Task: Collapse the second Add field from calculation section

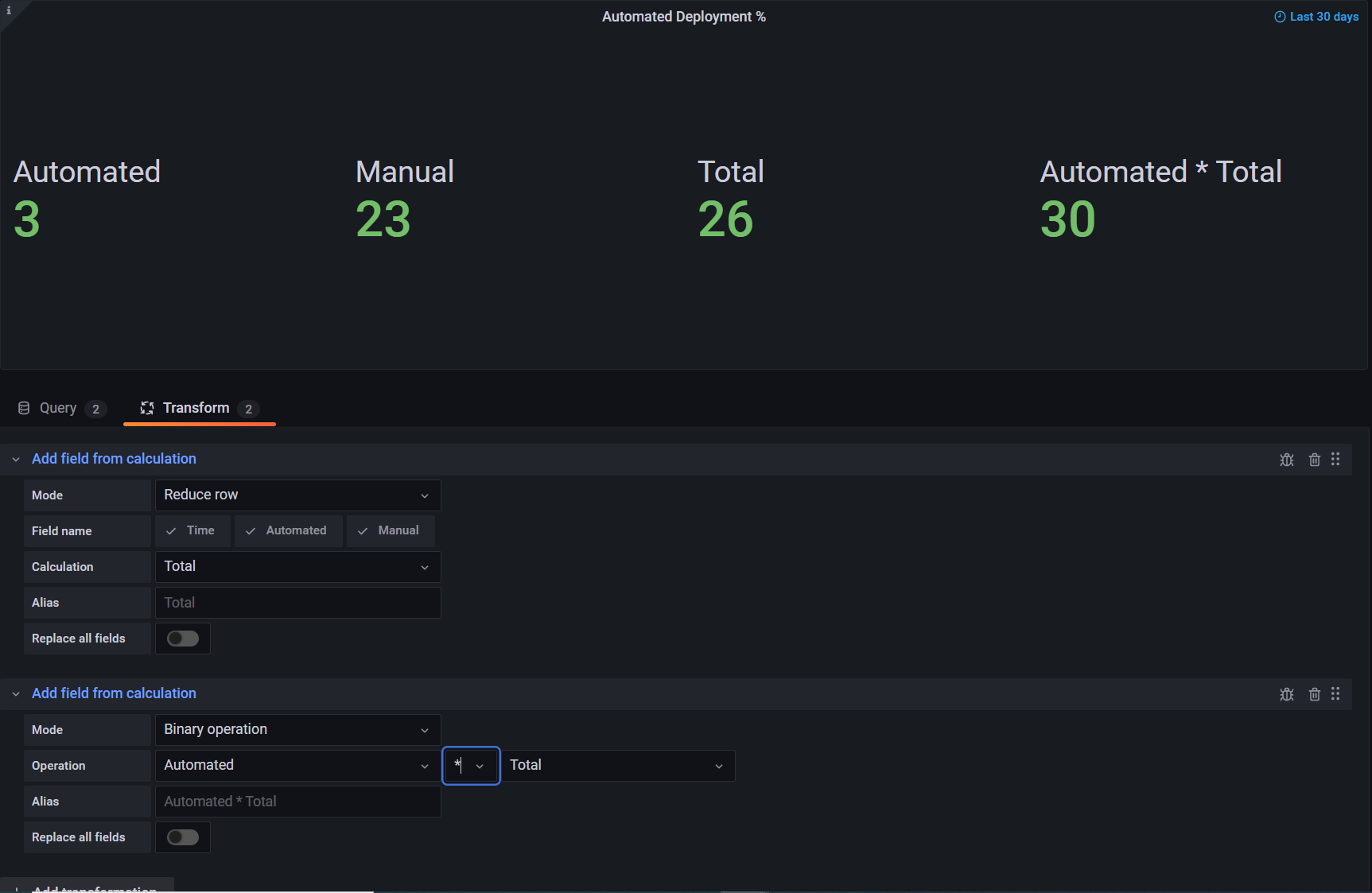Action: click(16, 694)
